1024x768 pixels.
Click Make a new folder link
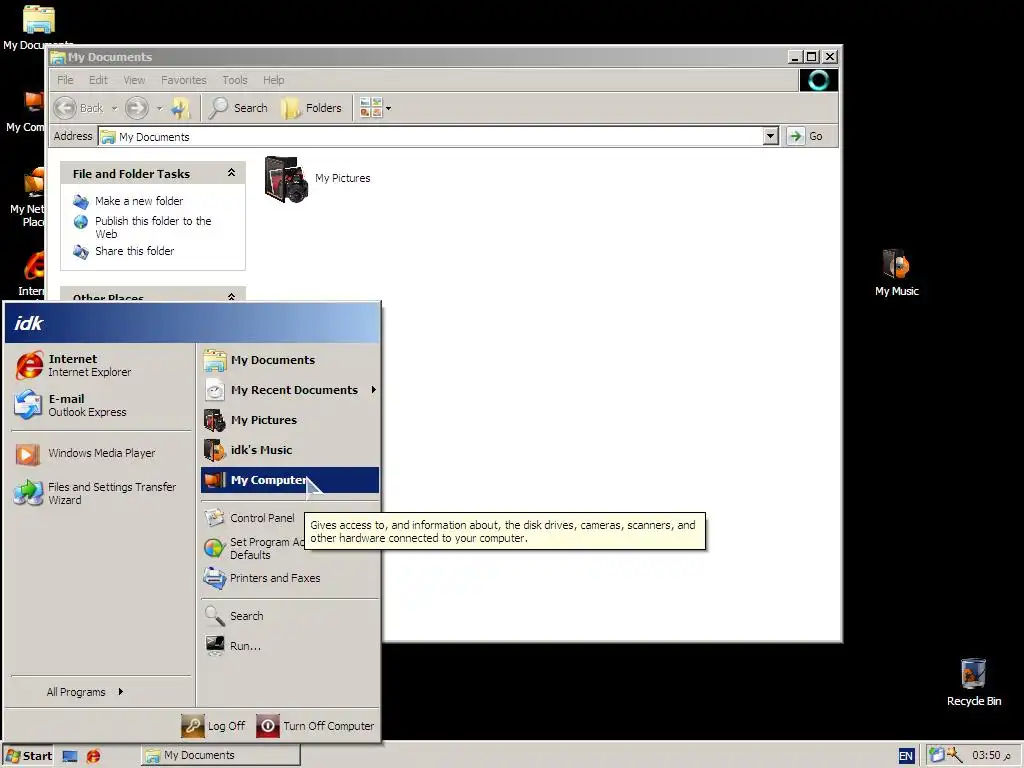(x=139, y=201)
